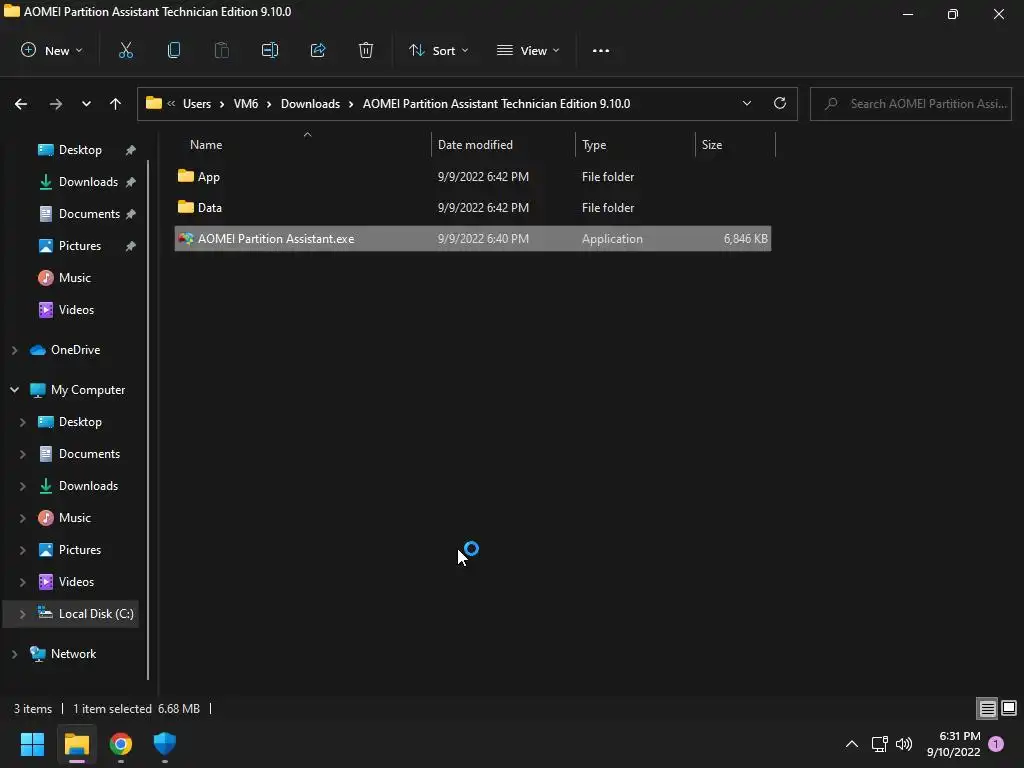Expand address bar history dropdown

click(746, 103)
